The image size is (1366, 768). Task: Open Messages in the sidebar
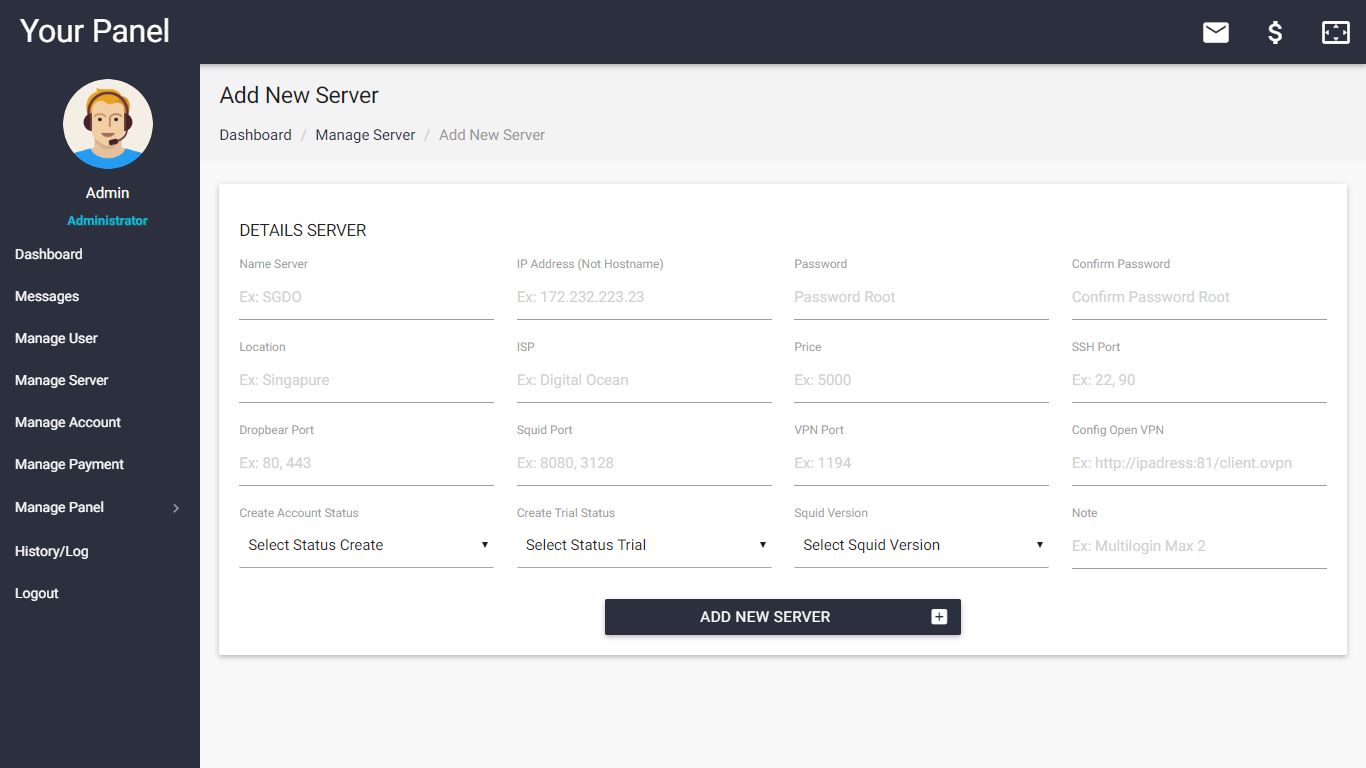point(47,296)
